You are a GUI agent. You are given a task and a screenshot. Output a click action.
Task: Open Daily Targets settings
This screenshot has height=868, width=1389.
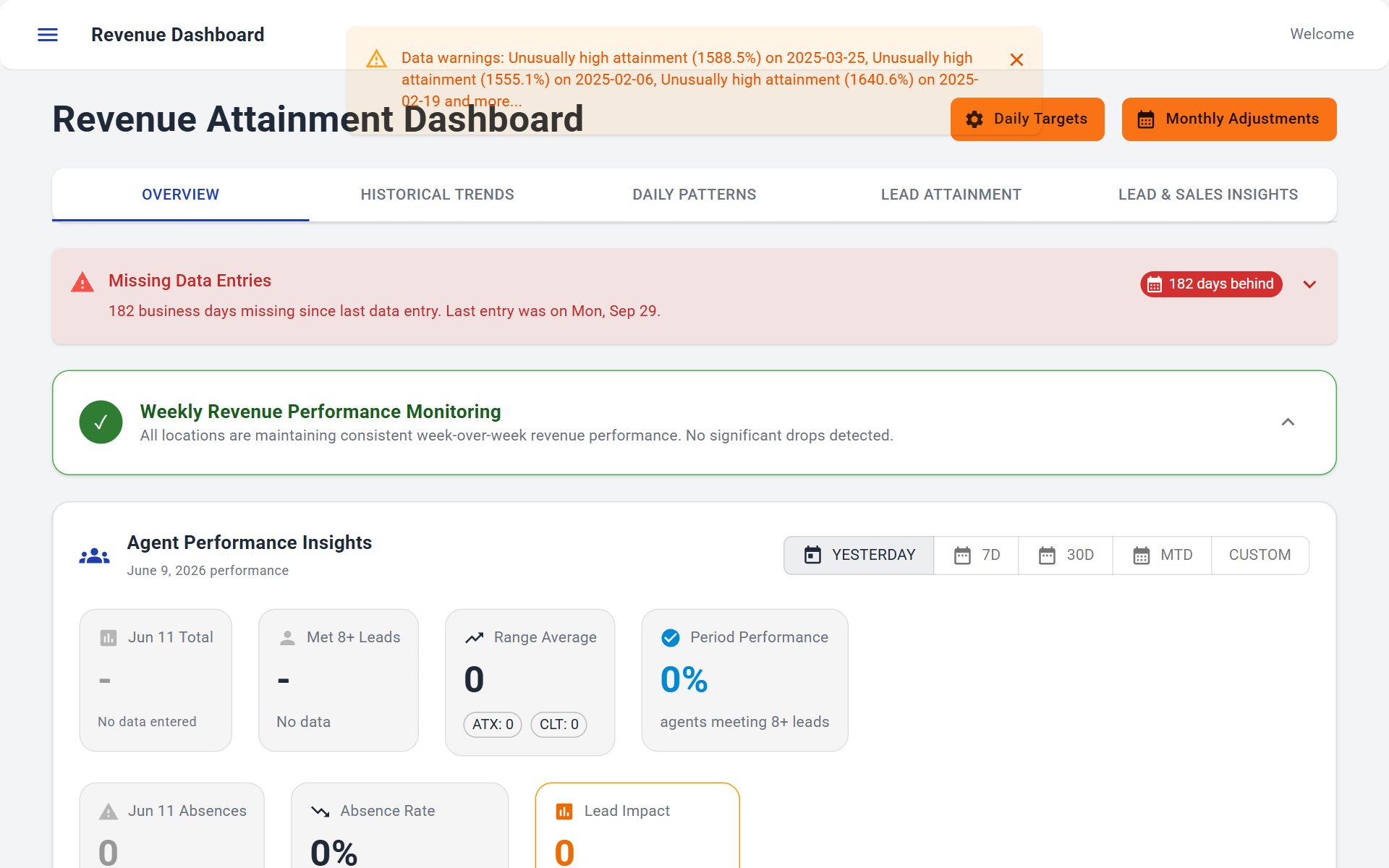coord(1027,119)
